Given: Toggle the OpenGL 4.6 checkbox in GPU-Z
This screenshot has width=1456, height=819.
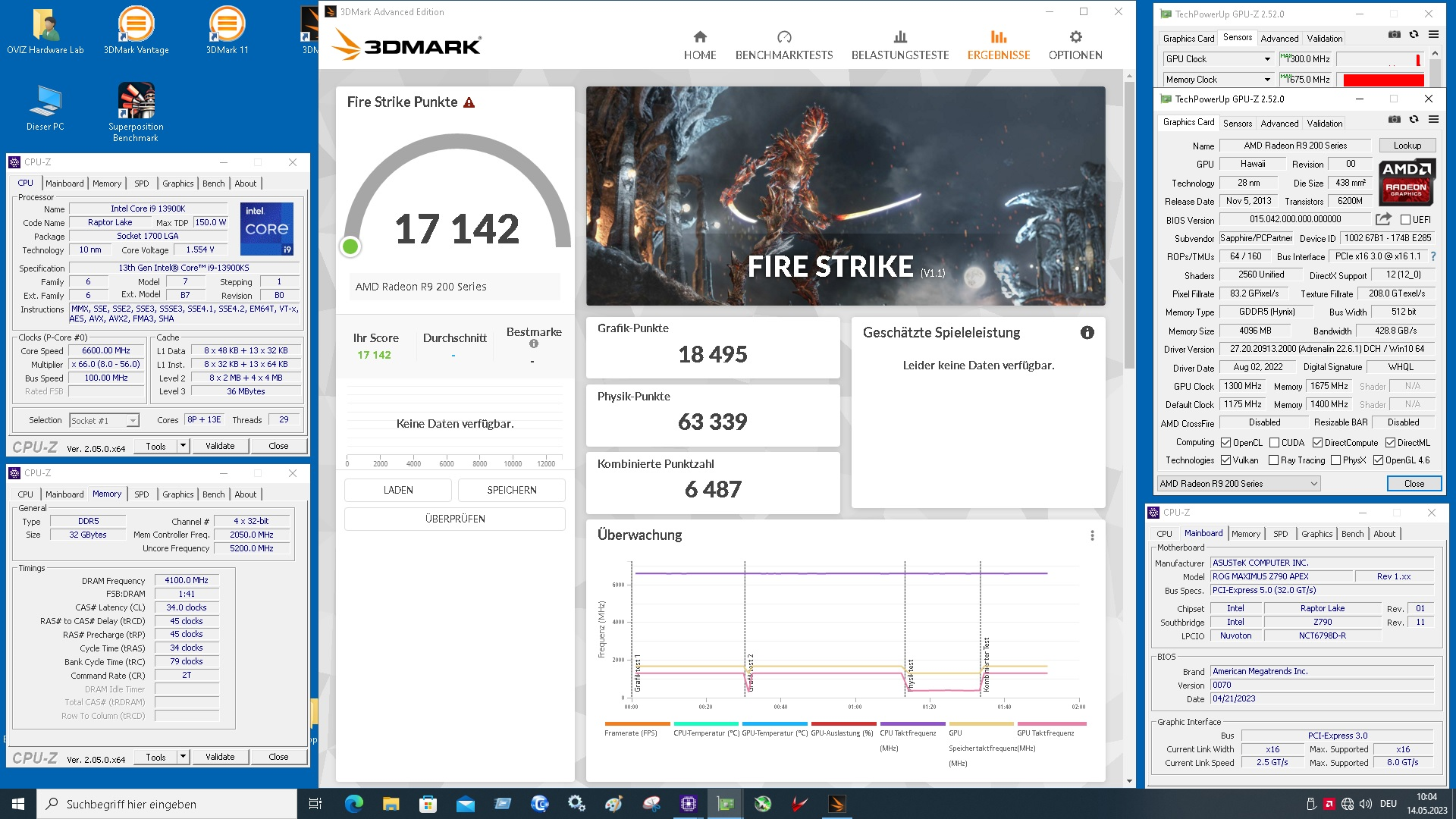Looking at the screenshot, I should (x=1378, y=460).
